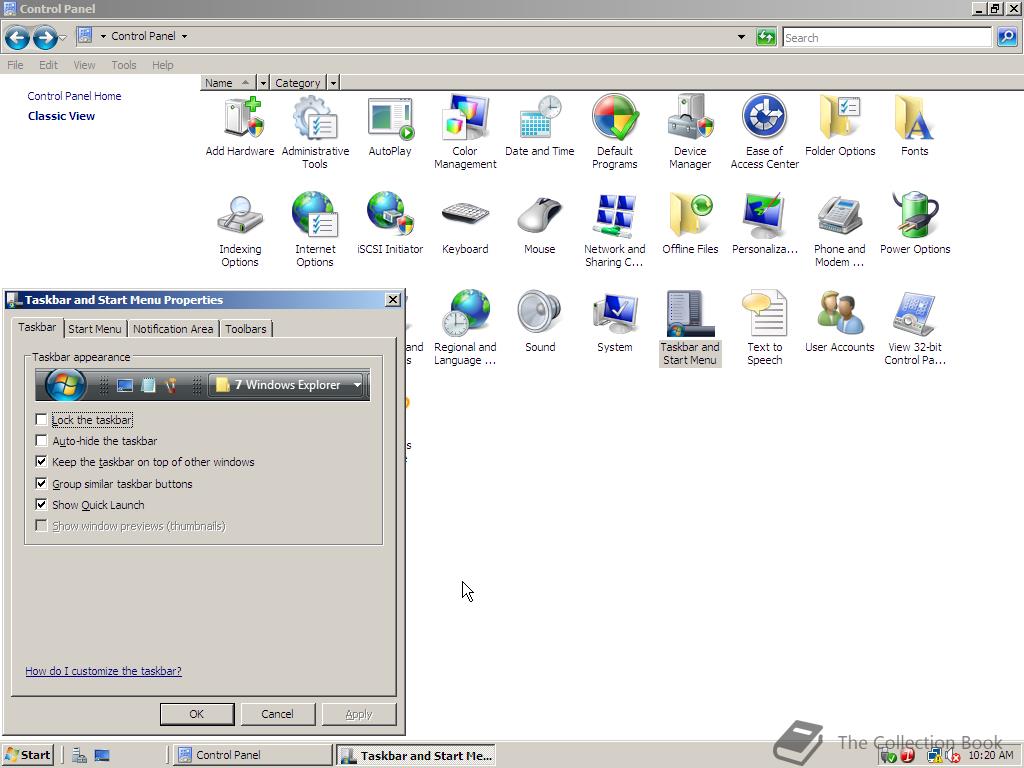Go to Control Panel Home

point(74,96)
